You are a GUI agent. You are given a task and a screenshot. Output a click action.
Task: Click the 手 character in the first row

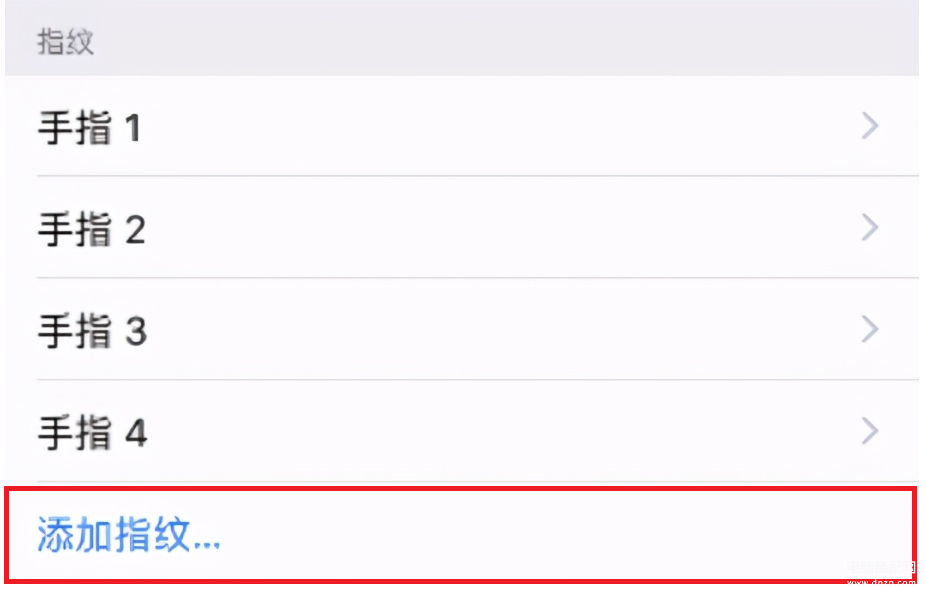tap(56, 128)
